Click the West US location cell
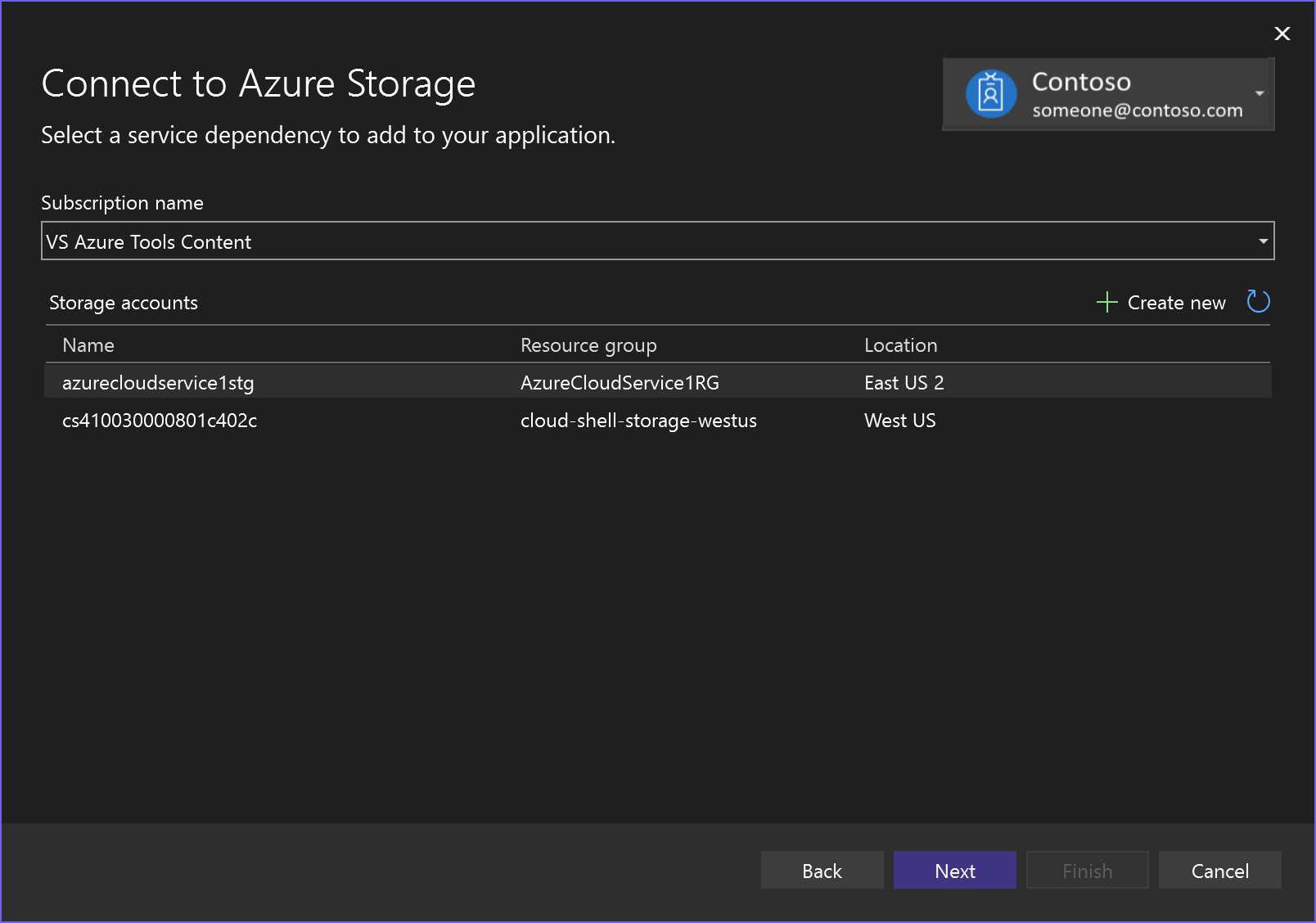Screen dimensions: 1316x923 point(899,421)
